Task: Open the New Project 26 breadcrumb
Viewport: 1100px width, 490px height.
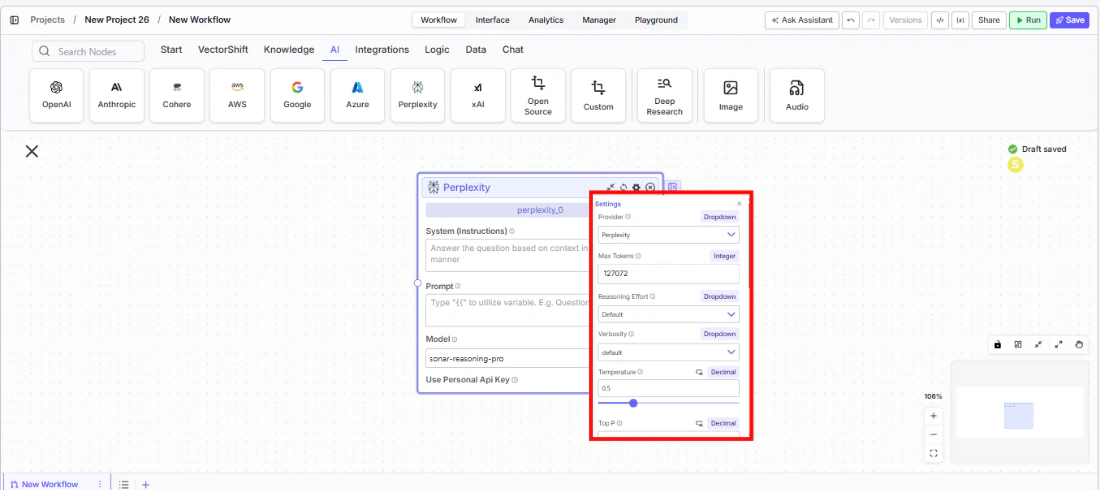Action: (116, 20)
